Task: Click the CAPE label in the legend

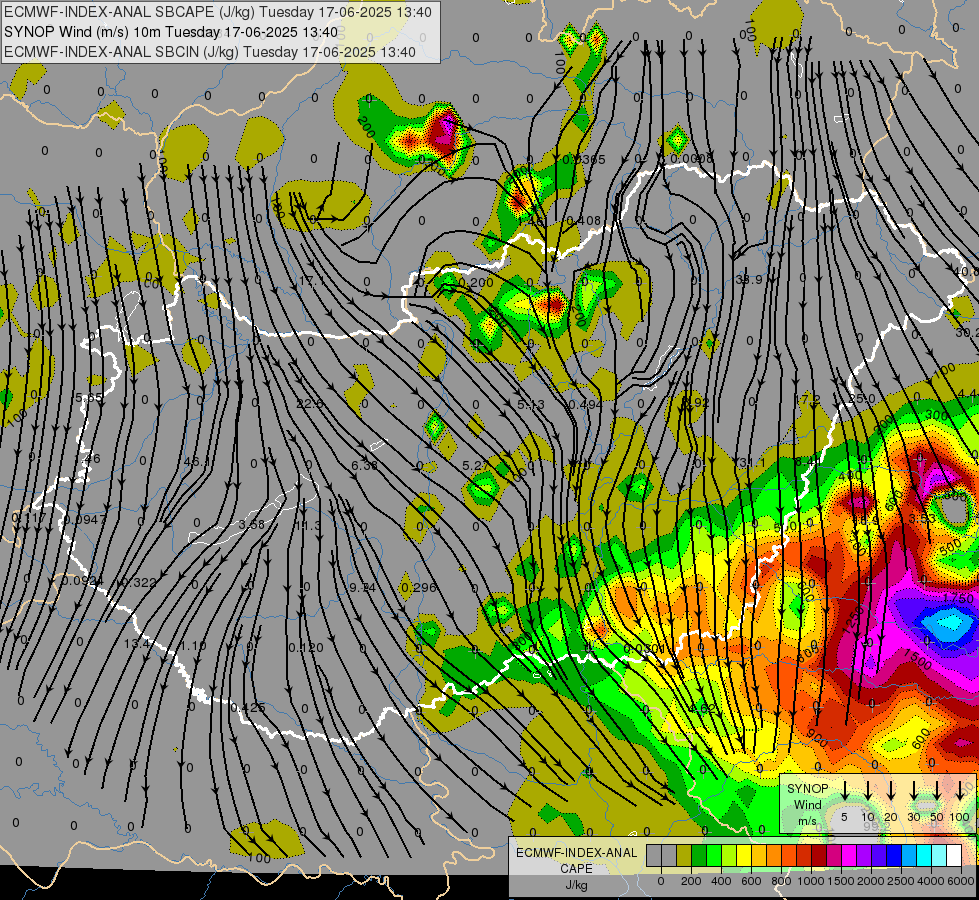Action: [576, 869]
